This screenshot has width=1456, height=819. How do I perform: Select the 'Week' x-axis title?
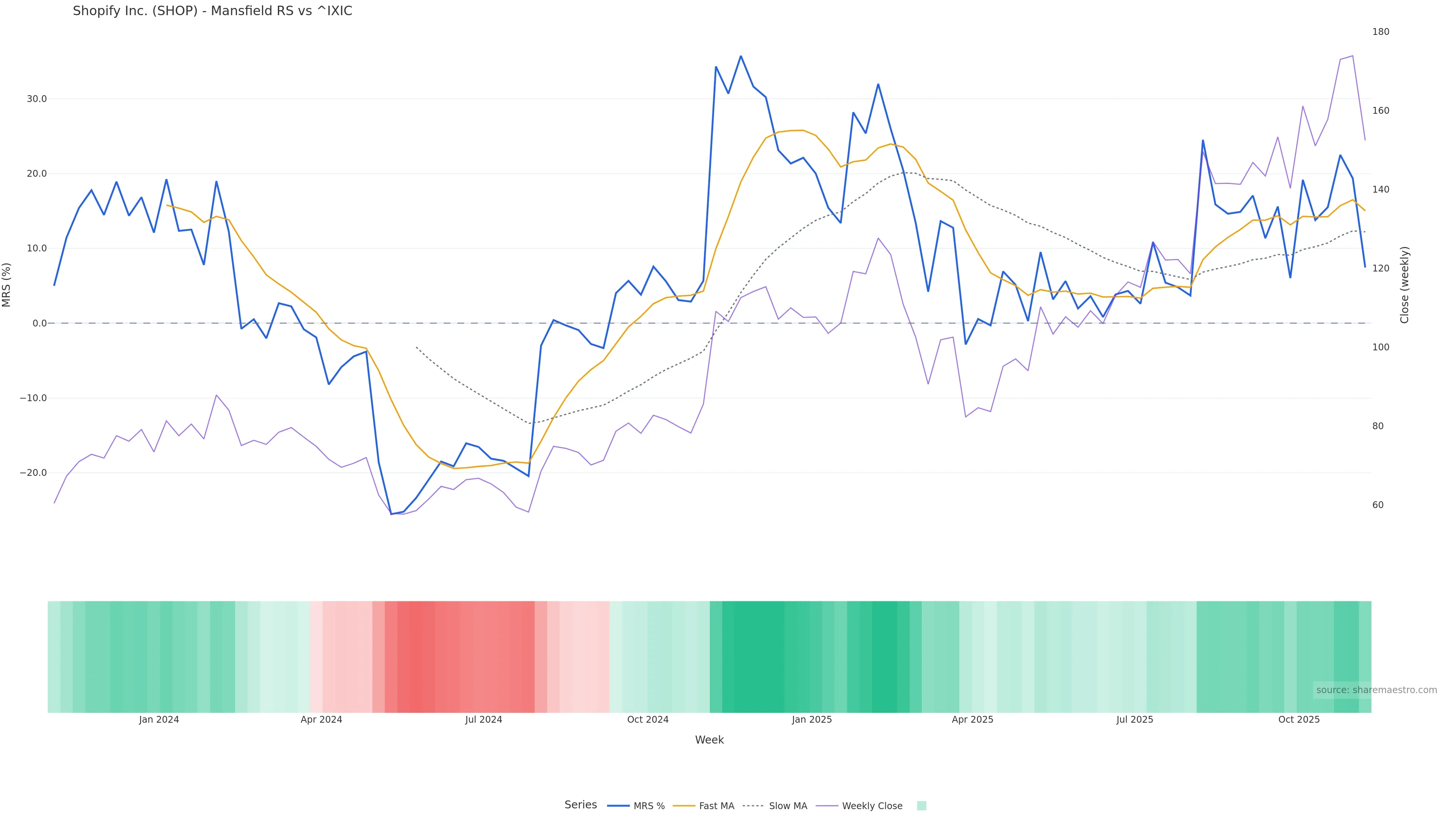click(709, 740)
